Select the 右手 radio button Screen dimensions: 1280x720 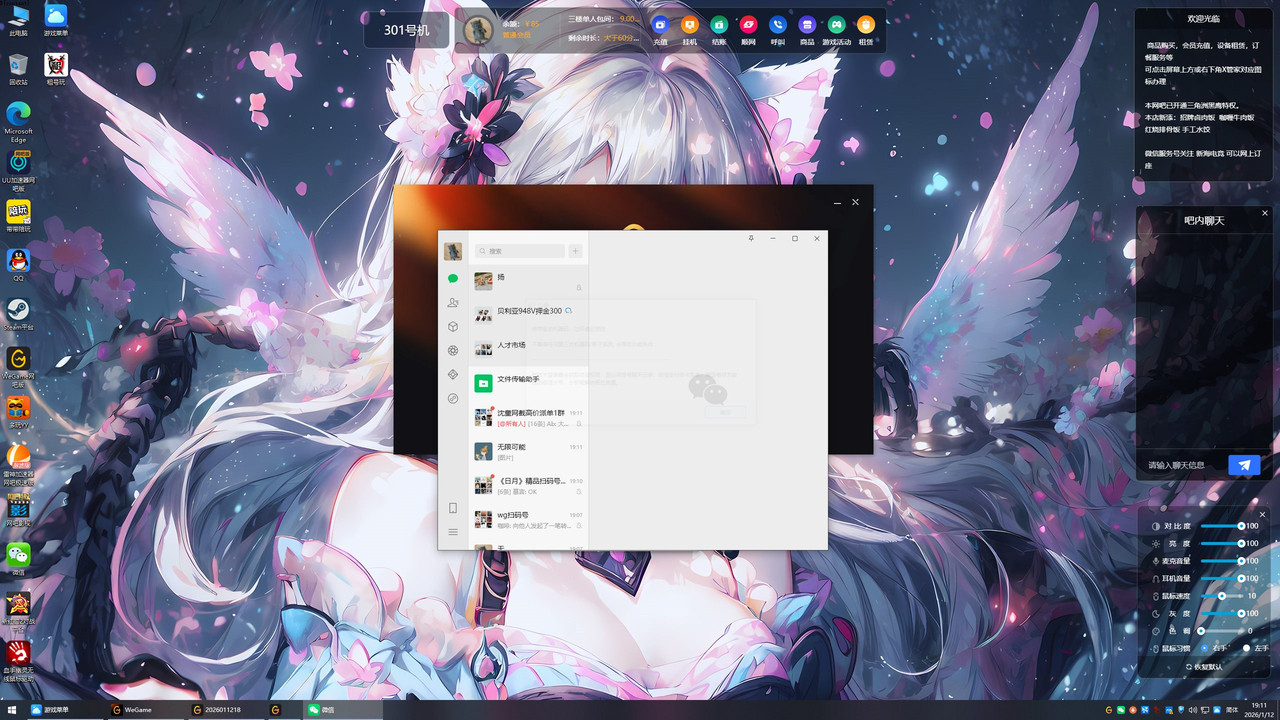[x=1204, y=648]
